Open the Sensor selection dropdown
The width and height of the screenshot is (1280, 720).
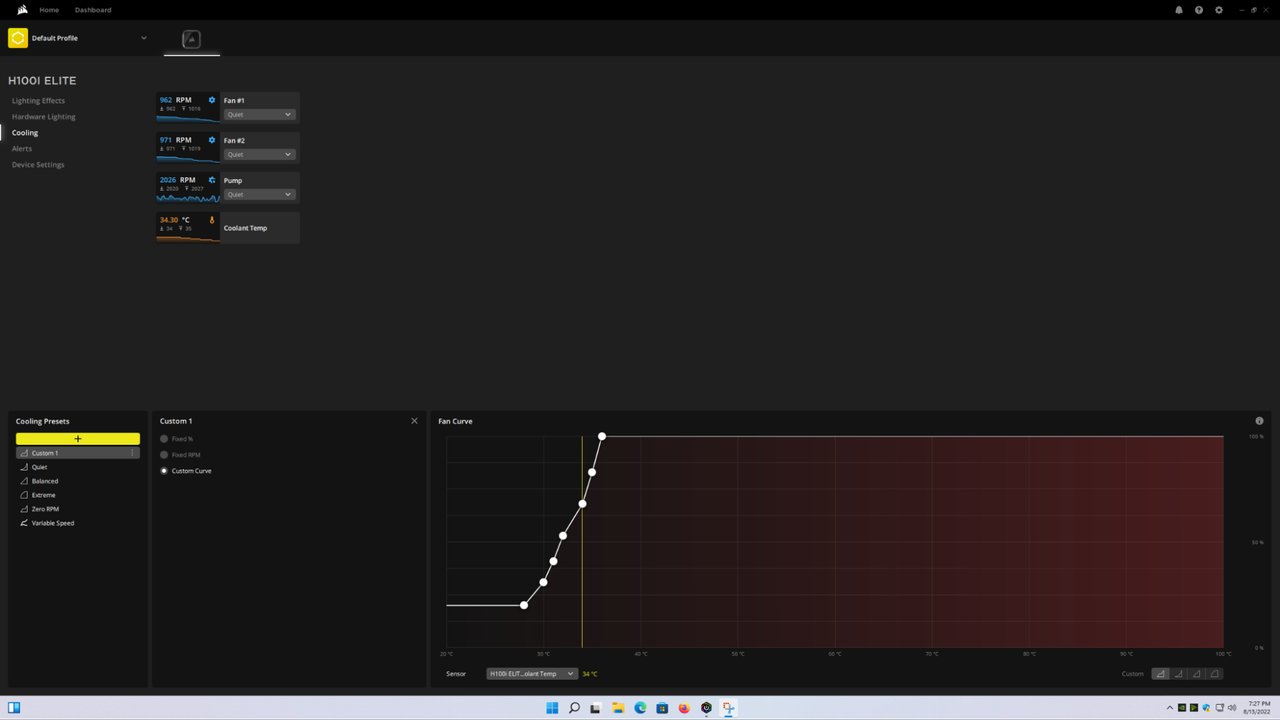tap(532, 674)
